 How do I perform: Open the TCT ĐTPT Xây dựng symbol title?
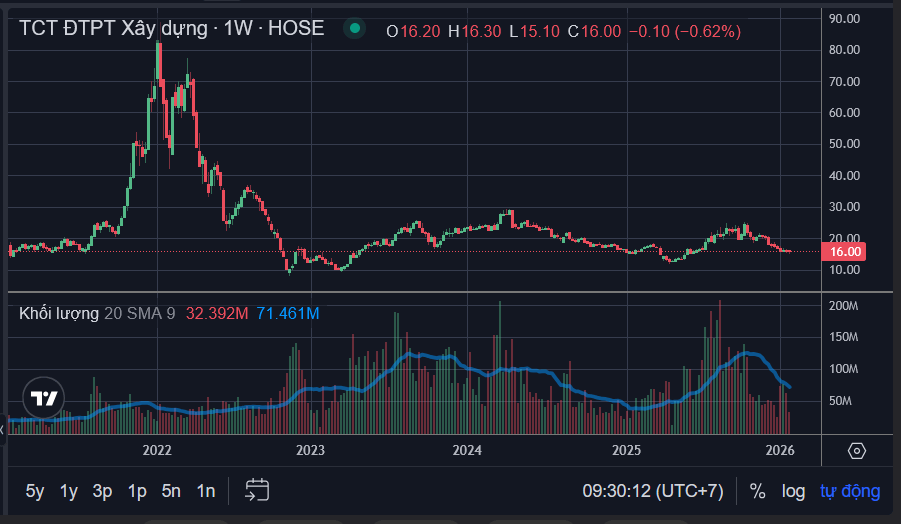[x=170, y=29]
